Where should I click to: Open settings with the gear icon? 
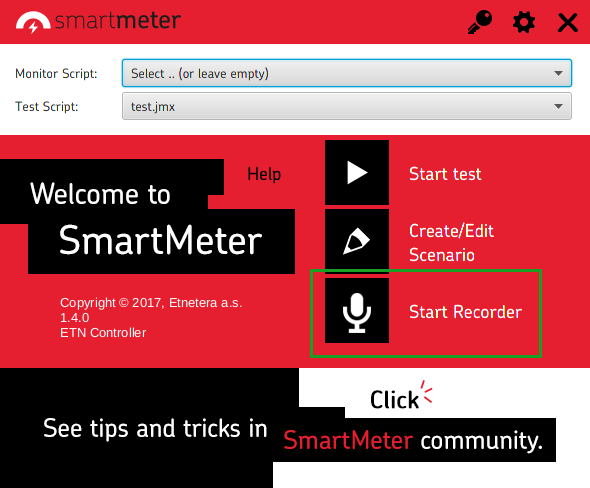524,22
